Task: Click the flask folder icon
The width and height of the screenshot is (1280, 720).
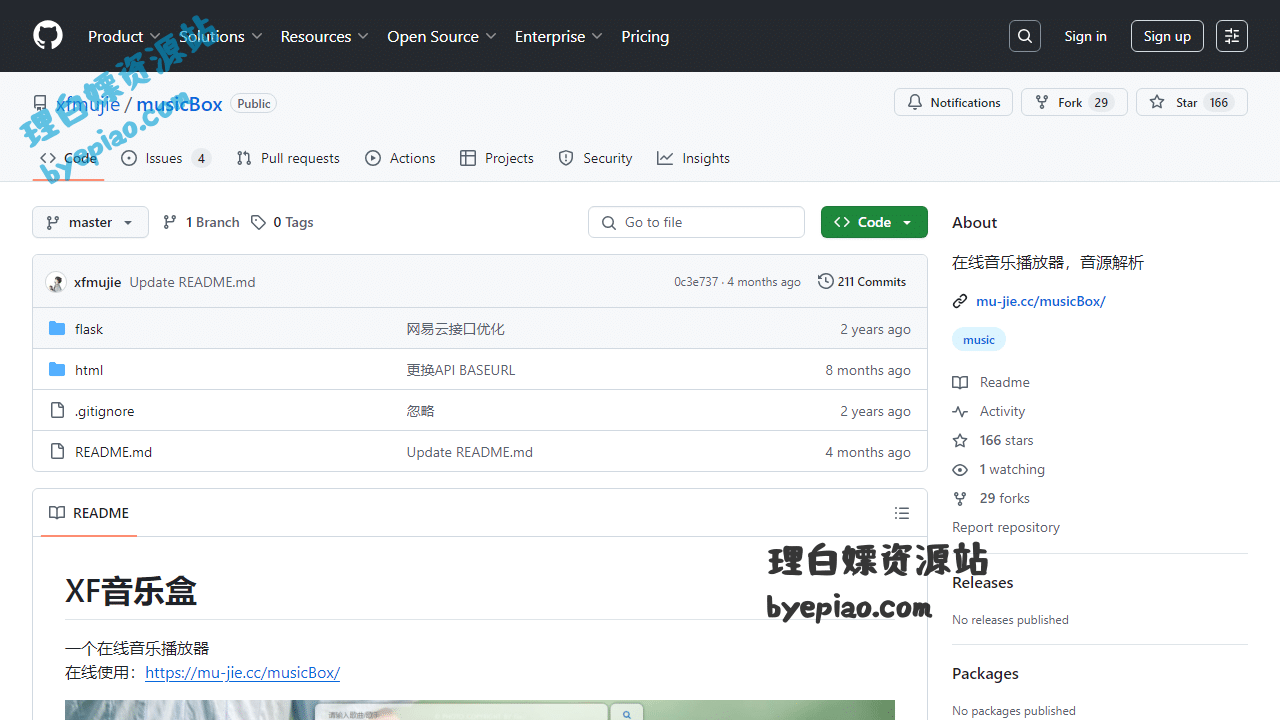Action: click(x=57, y=329)
